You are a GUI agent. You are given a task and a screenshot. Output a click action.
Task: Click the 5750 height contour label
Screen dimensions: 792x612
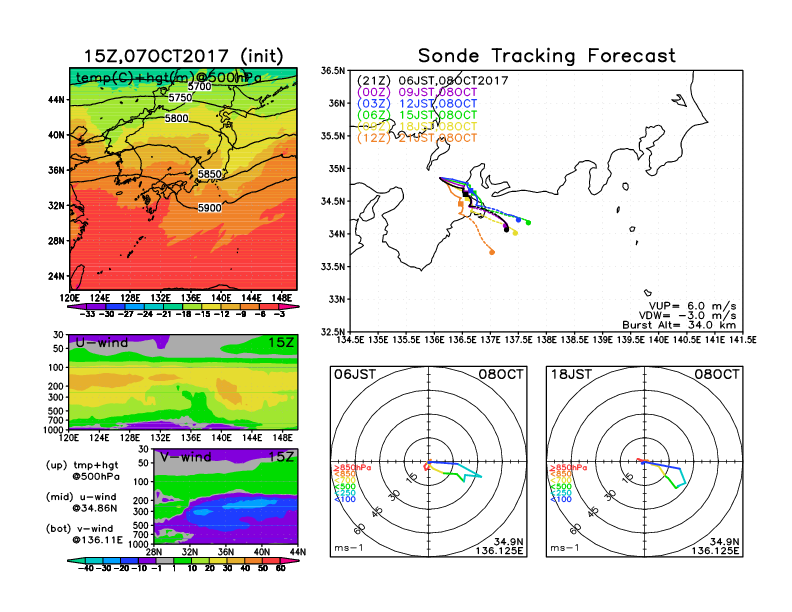click(180, 98)
